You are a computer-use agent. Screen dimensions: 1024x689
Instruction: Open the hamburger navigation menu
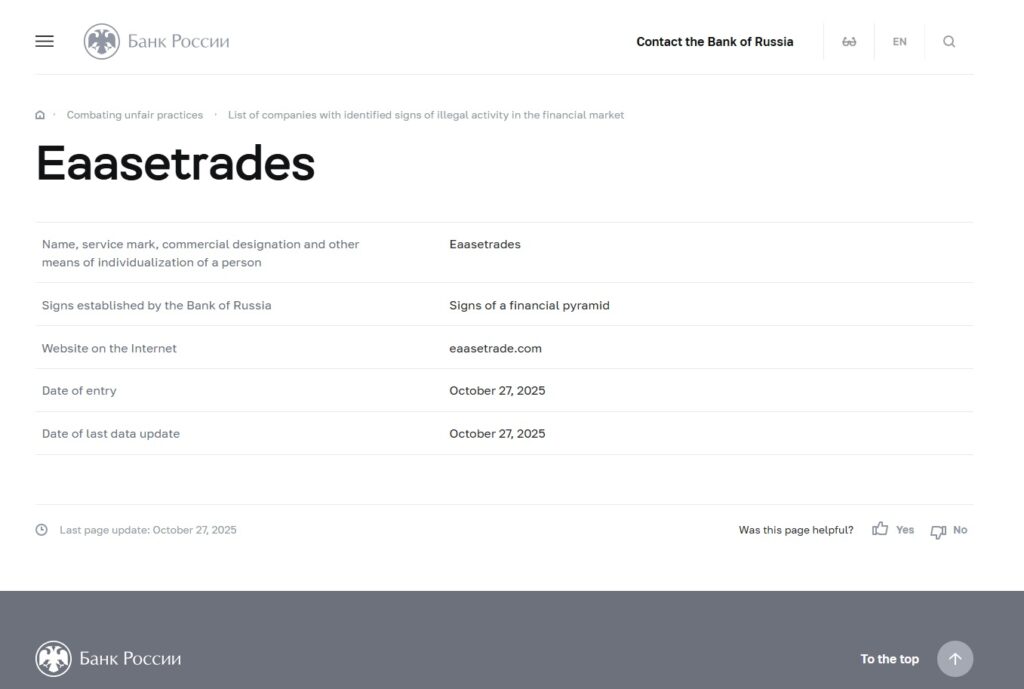44,41
